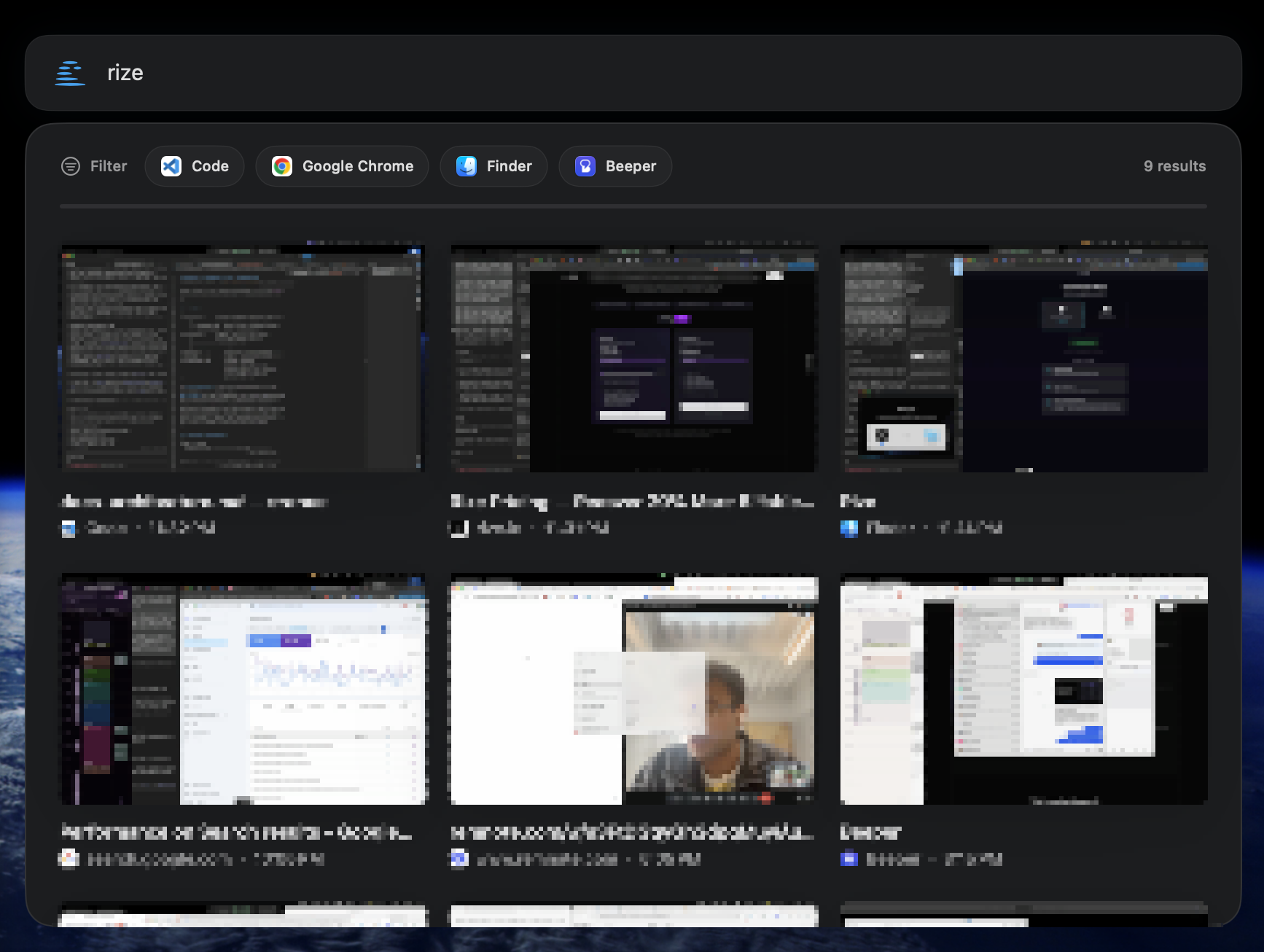Image resolution: width=1264 pixels, height=952 pixels.
Task: Open the video call result thumbnail with a person
Action: (x=633, y=689)
